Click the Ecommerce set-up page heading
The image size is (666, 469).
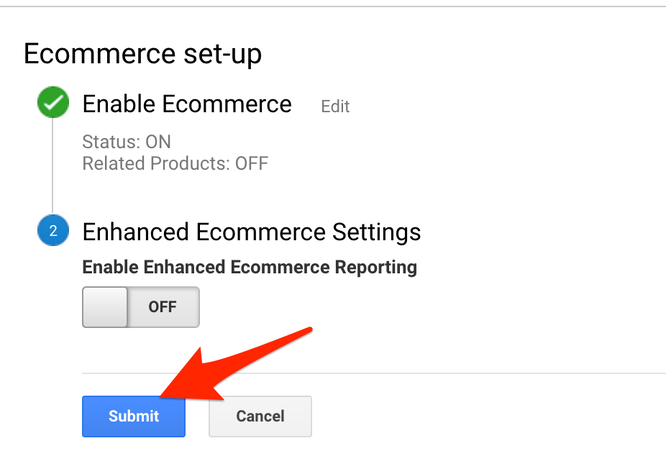click(x=142, y=54)
